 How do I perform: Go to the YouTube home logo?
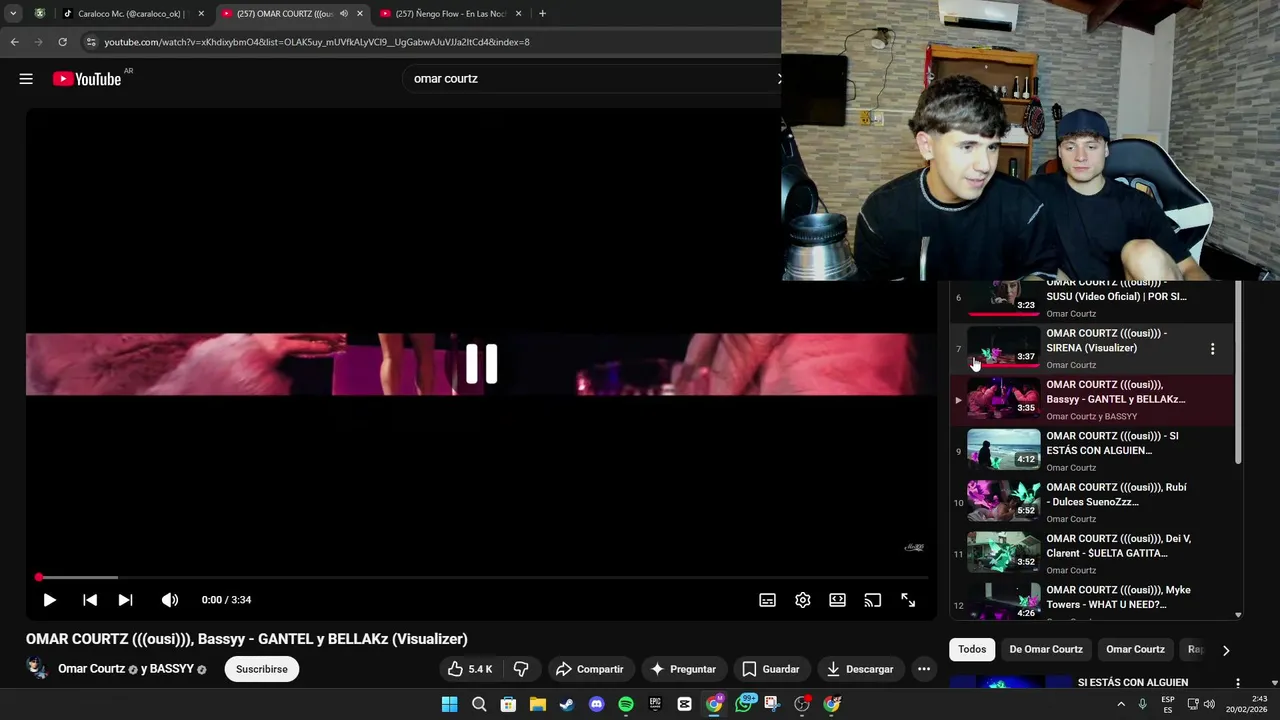pos(88,79)
